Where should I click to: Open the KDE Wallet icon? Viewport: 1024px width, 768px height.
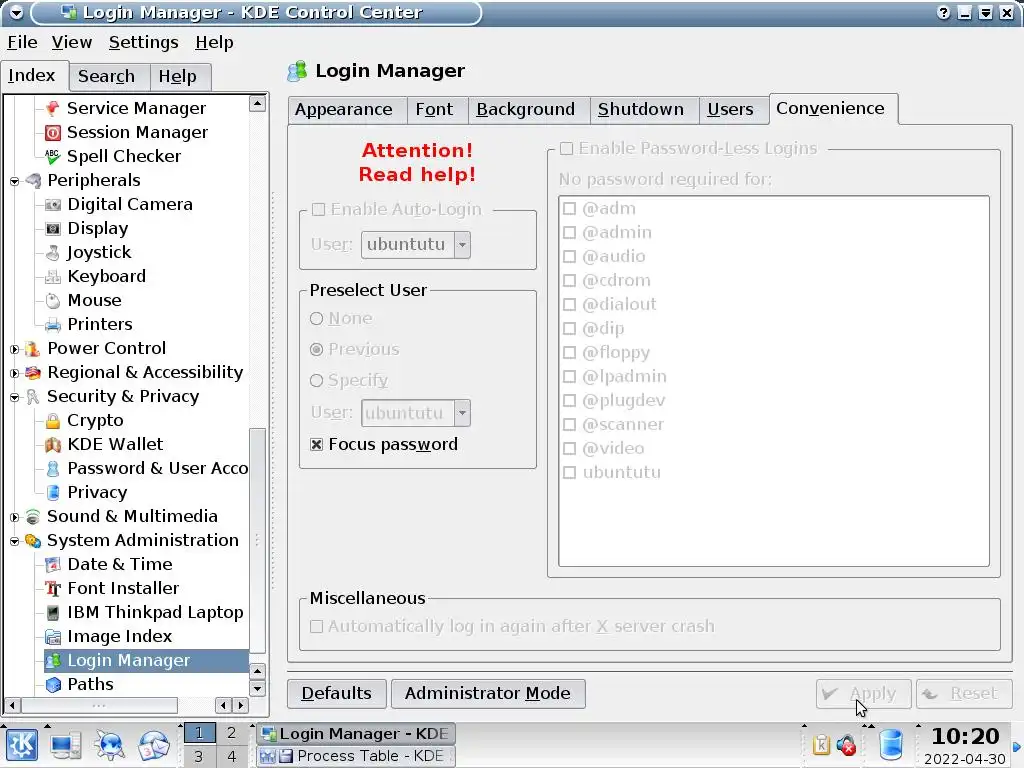click(52, 445)
